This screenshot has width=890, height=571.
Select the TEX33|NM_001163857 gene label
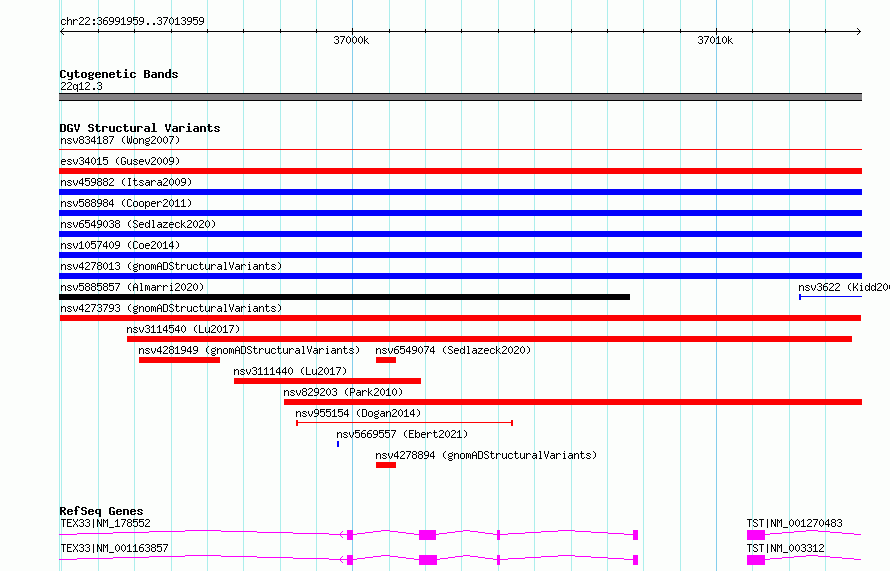[114, 548]
